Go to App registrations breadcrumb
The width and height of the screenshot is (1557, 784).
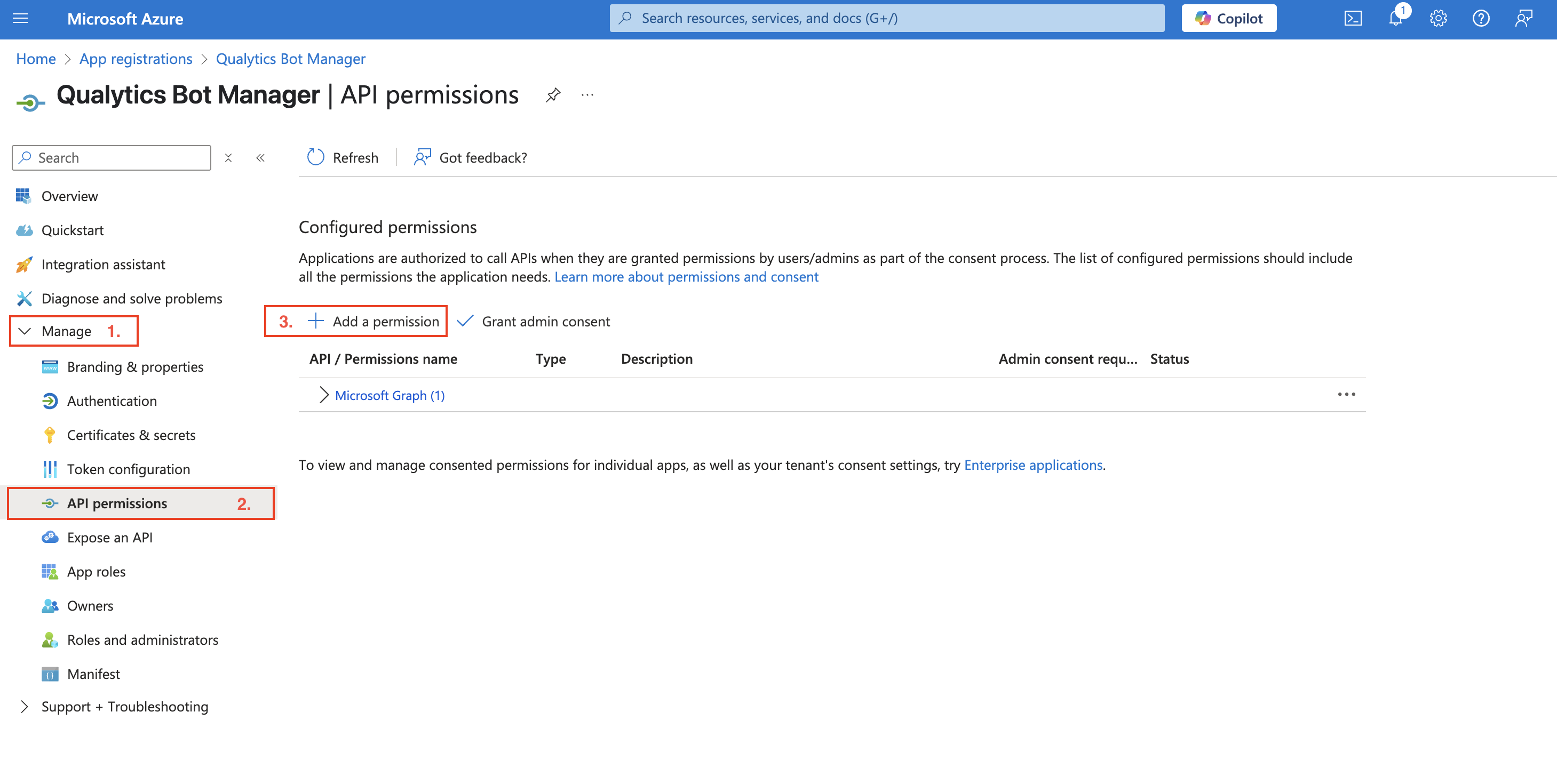pos(136,59)
